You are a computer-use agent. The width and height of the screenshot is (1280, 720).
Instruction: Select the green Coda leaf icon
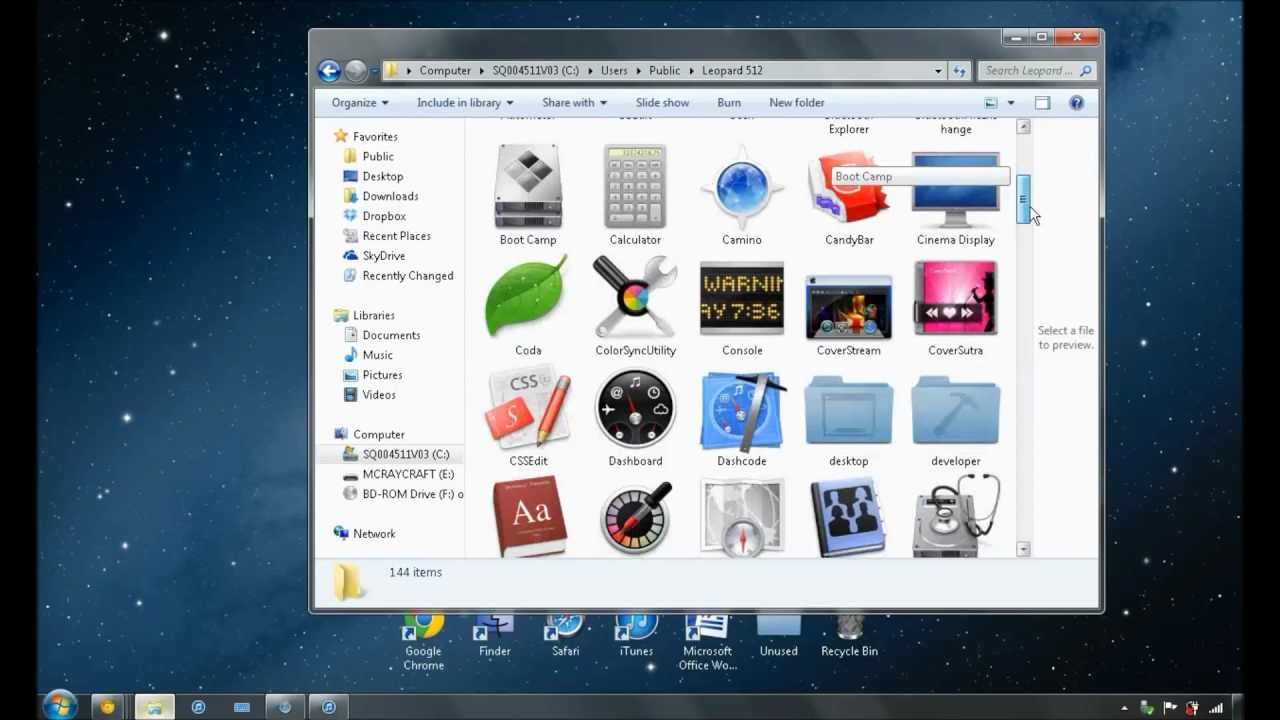[x=528, y=298]
